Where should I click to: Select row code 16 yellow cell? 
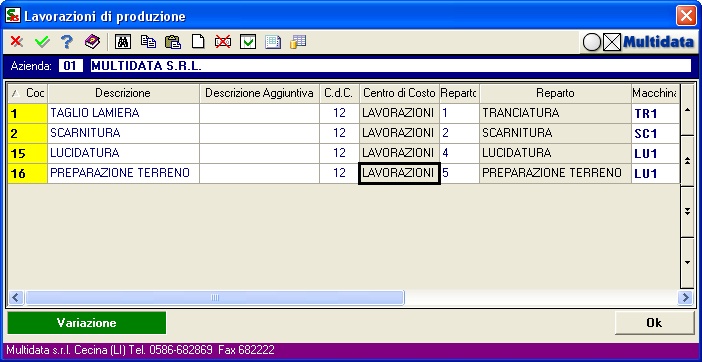pyautogui.click(x=28, y=173)
